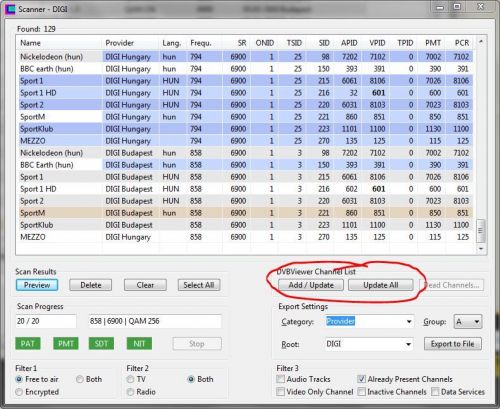Select the BBC earth (hun) DIGI Hungary row
500x409 pixels.
tap(245, 69)
